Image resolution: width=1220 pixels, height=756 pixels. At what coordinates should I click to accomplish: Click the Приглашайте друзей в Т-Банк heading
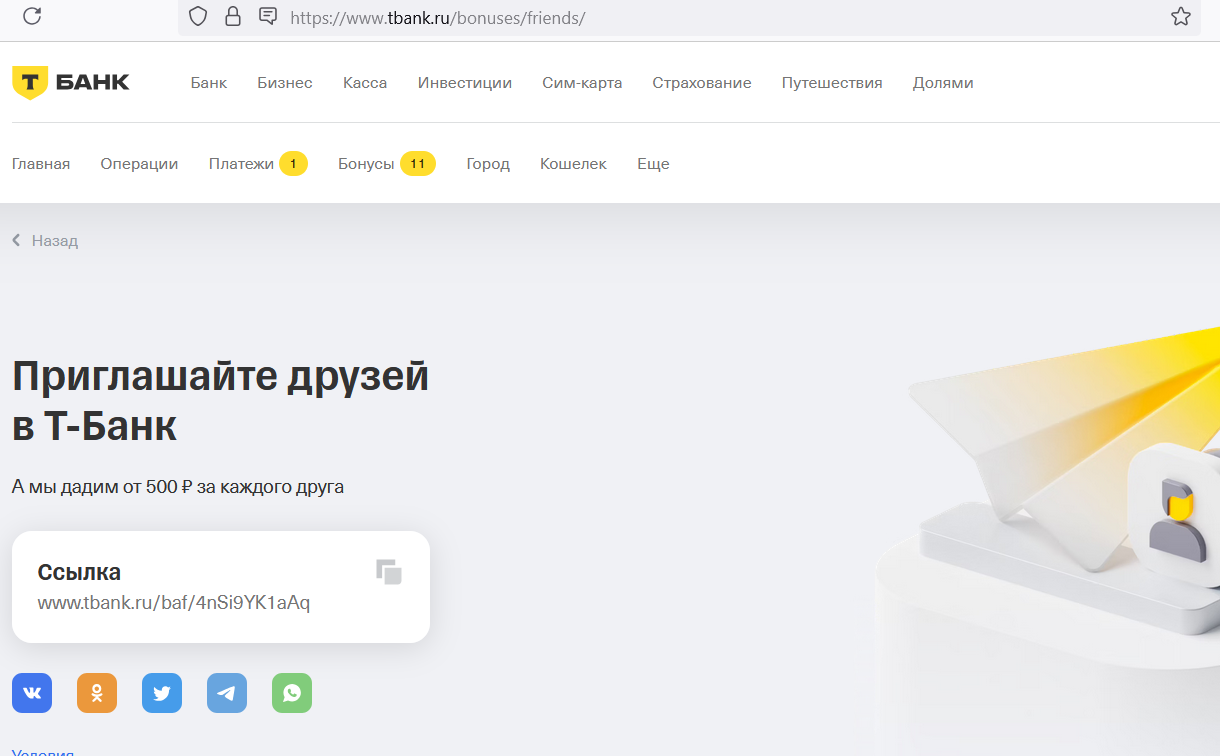pyautogui.click(x=220, y=402)
